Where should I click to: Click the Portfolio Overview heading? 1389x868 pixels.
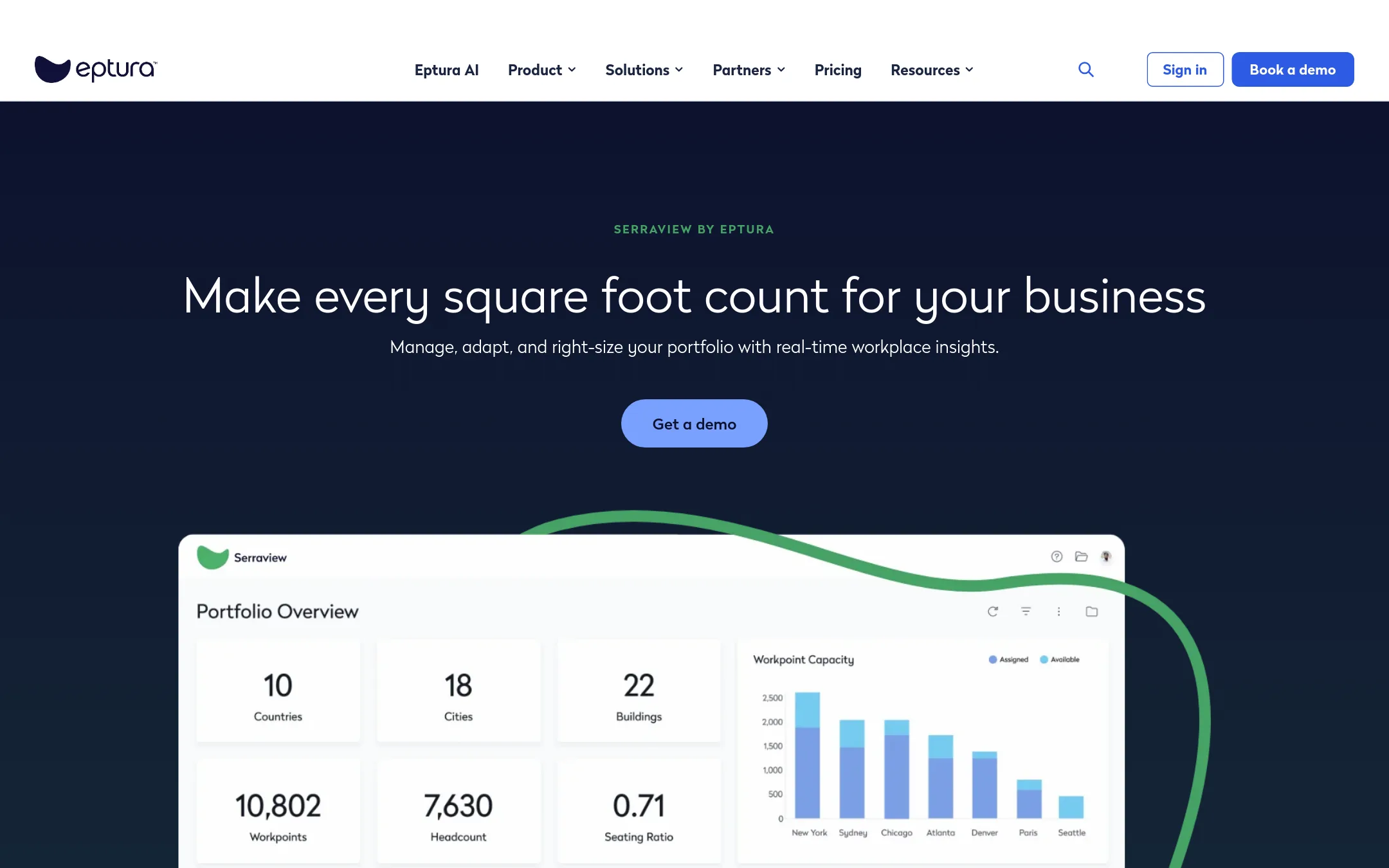(277, 611)
